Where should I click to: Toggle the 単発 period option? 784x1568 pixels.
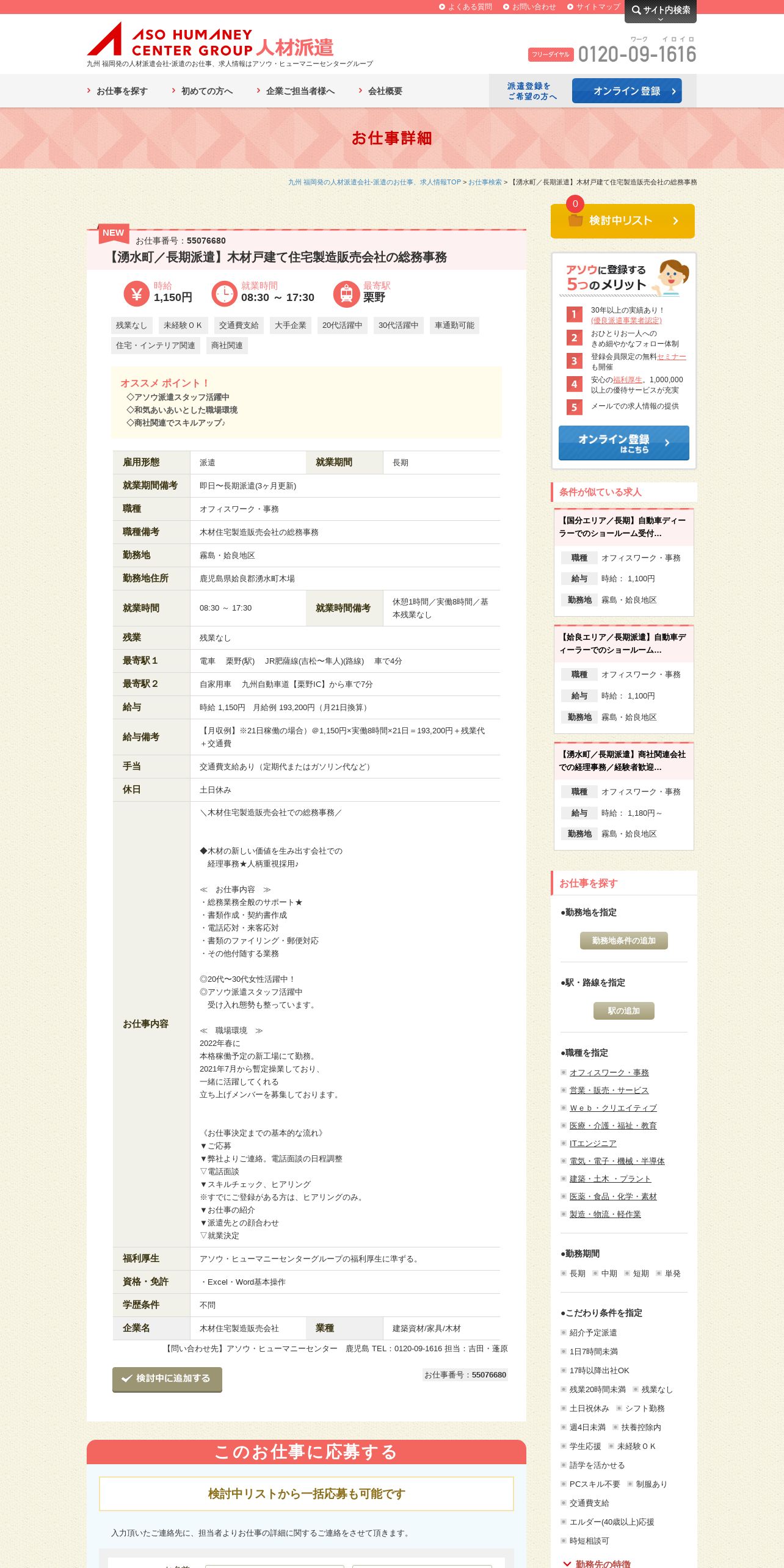point(669,1274)
